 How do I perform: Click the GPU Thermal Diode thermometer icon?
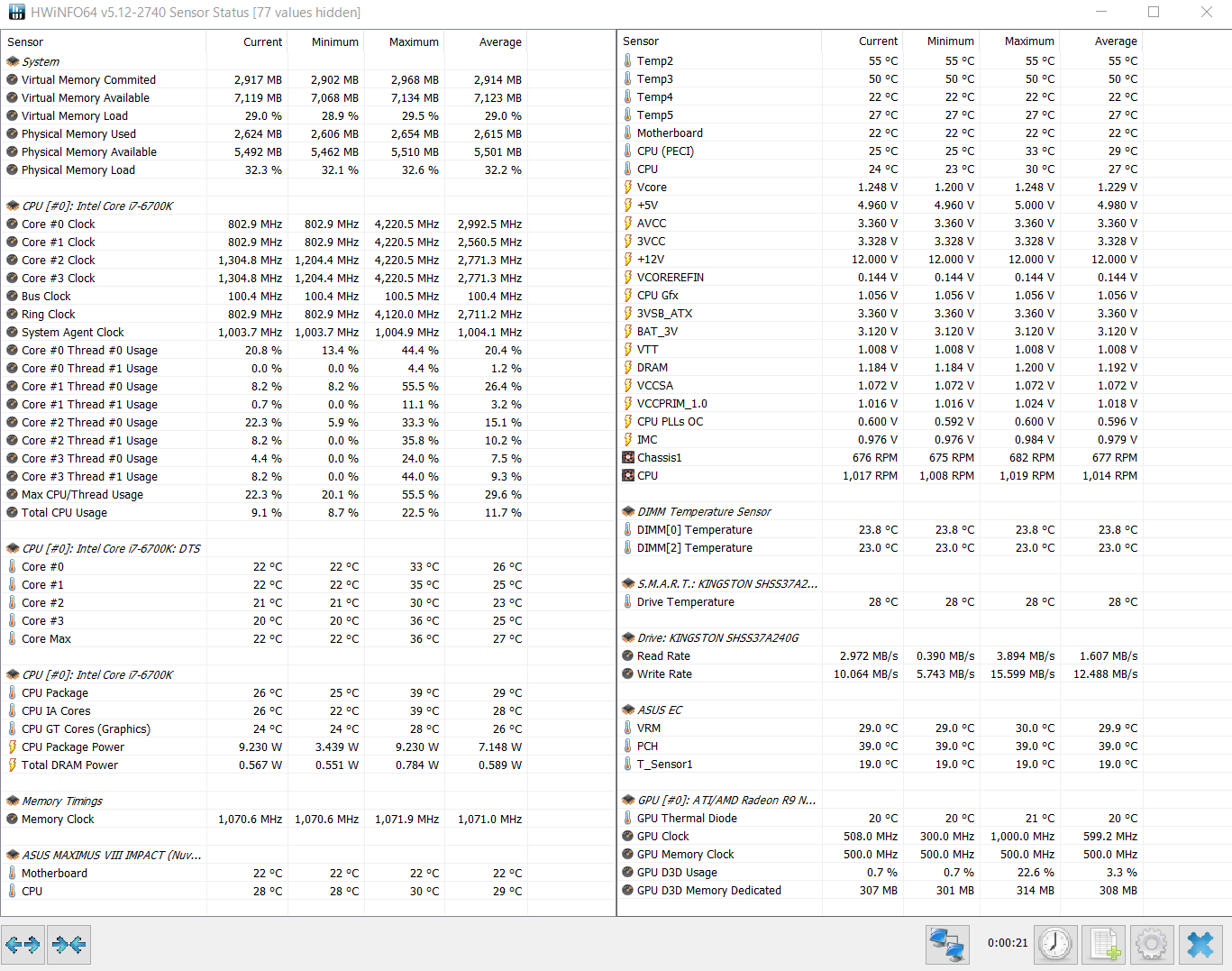(628, 818)
